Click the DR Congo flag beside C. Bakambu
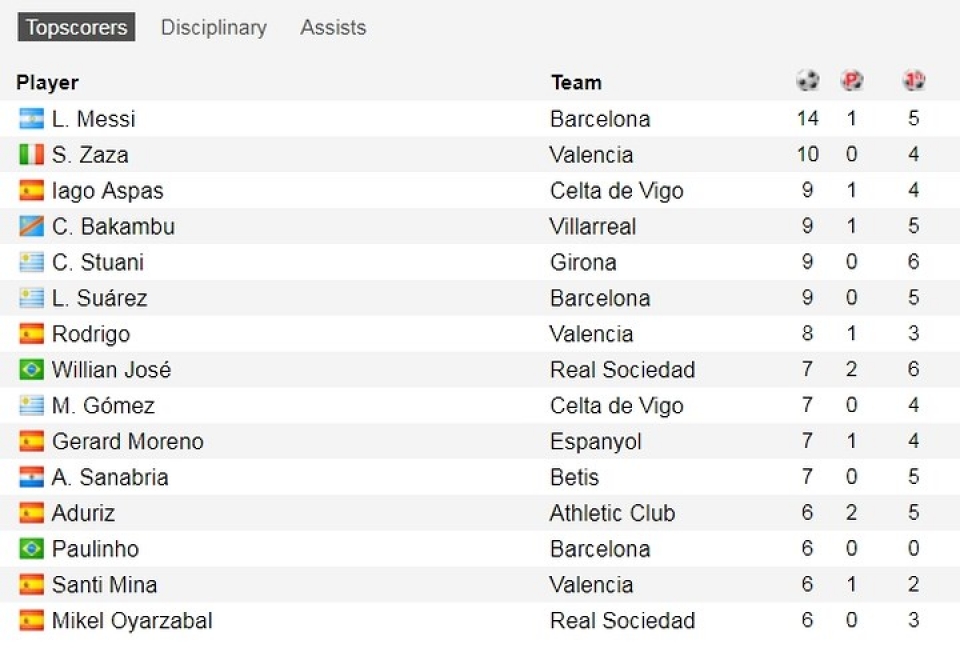 click(x=31, y=227)
